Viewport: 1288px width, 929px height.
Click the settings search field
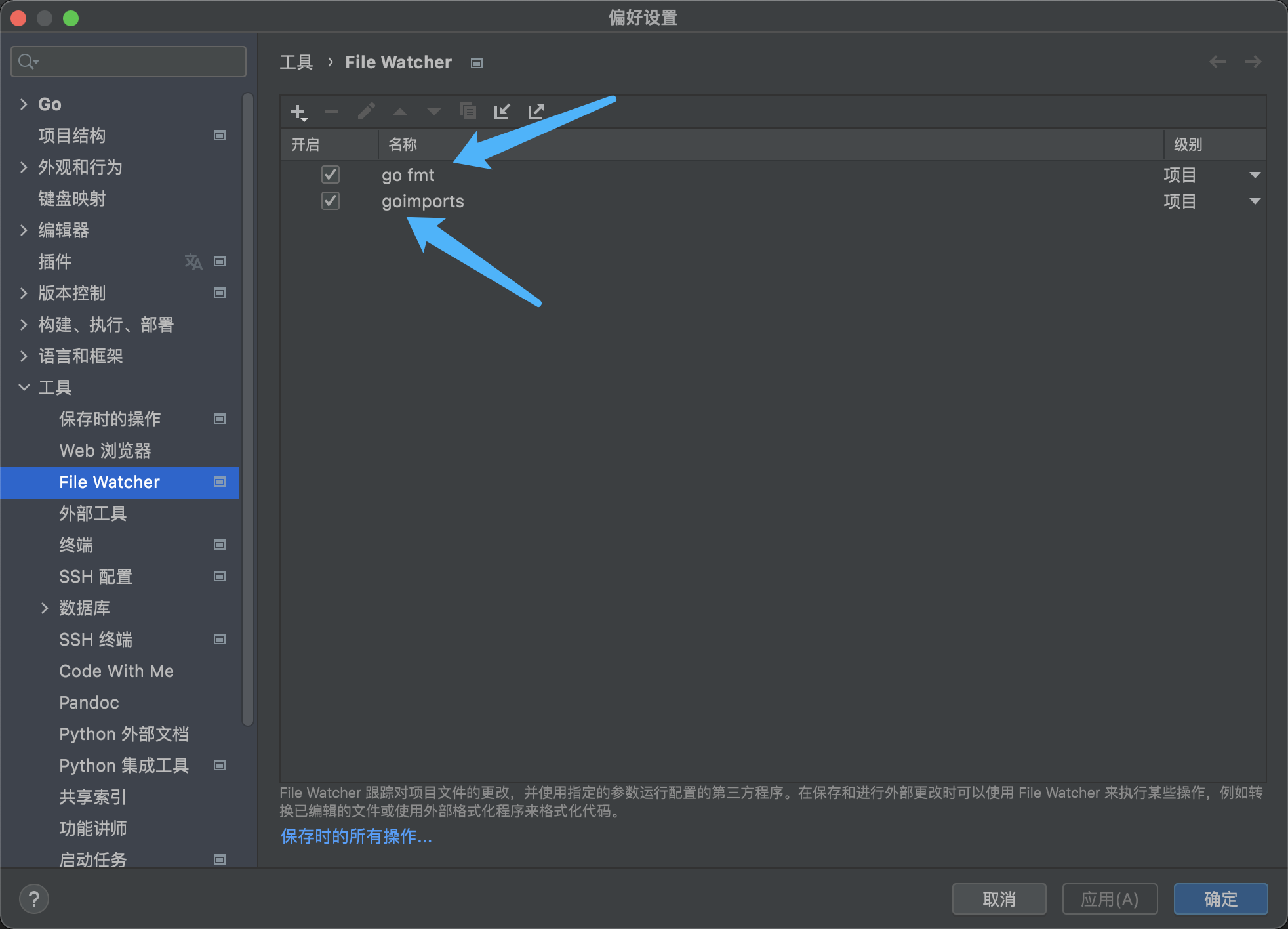[x=138, y=62]
